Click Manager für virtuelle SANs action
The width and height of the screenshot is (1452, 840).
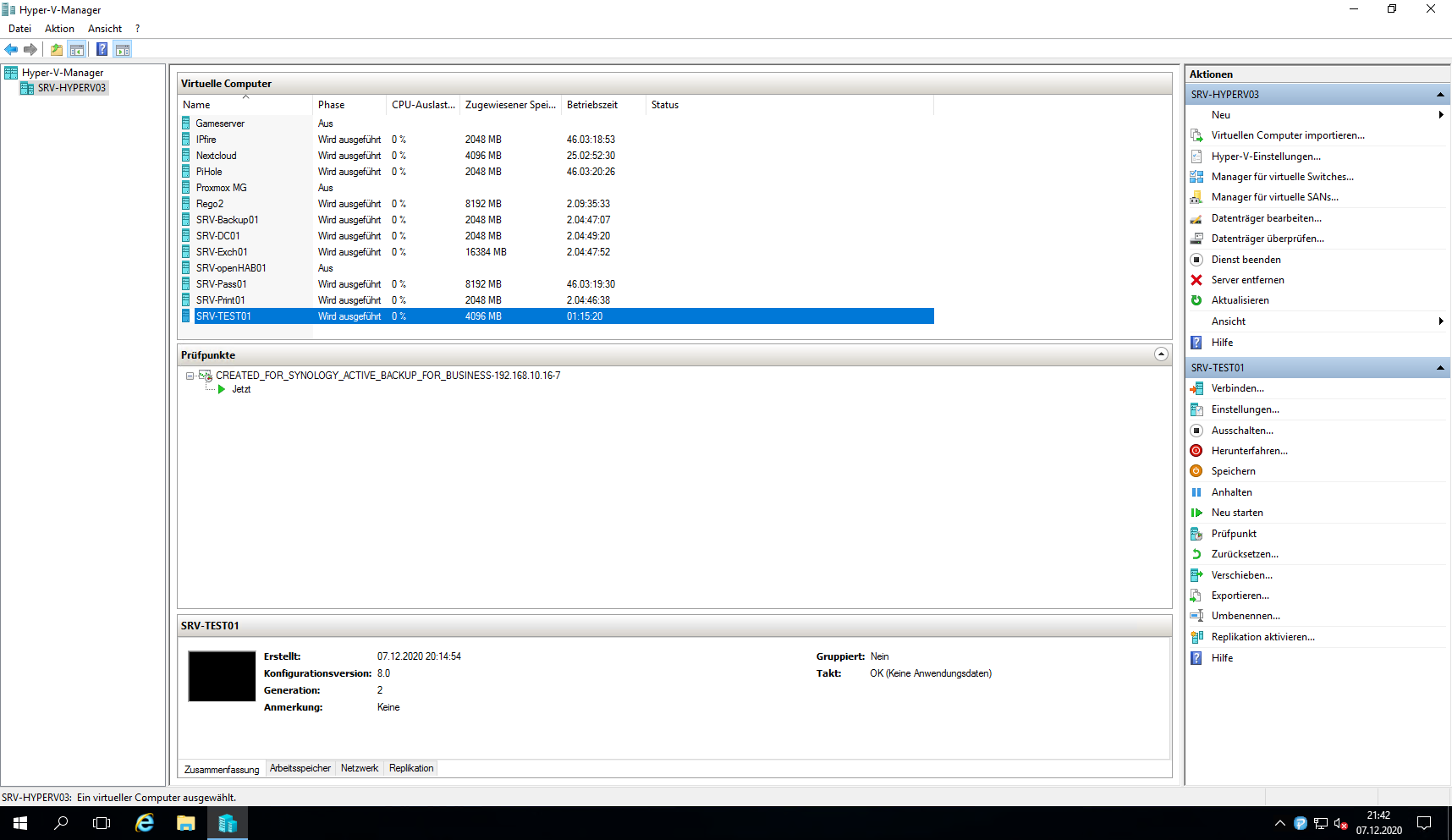coord(1275,197)
